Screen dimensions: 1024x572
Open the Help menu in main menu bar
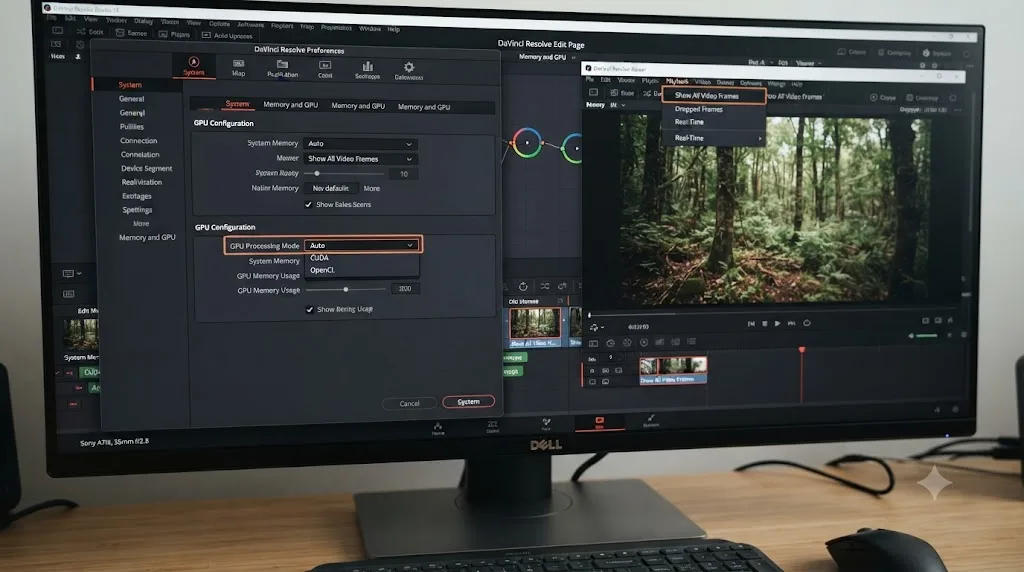pyautogui.click(x=393, y=29)
